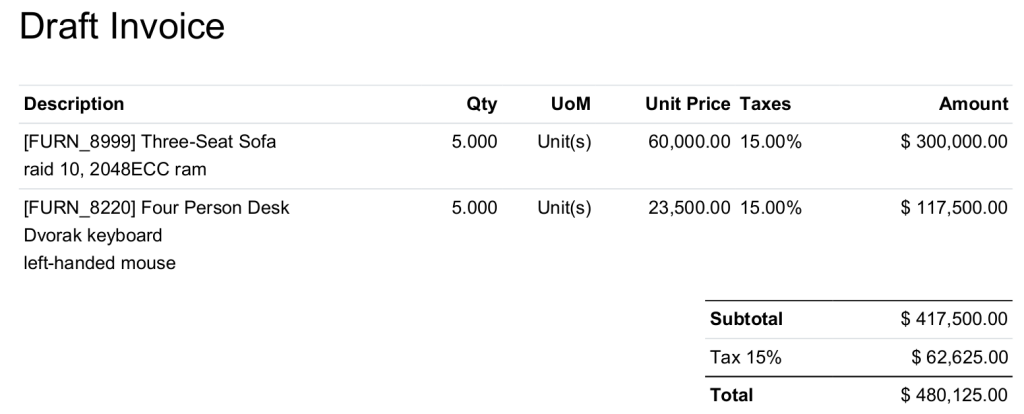
Task: Click the 23,500.00 unit price
Action: [x=689, y=208]
